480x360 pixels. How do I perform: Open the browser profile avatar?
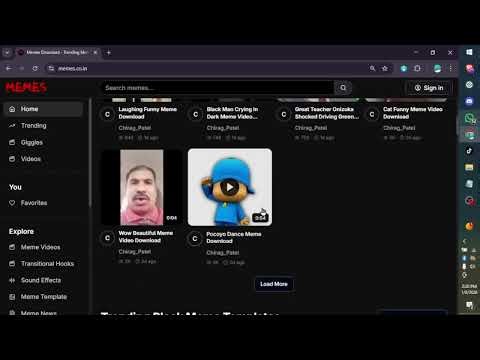437,68
